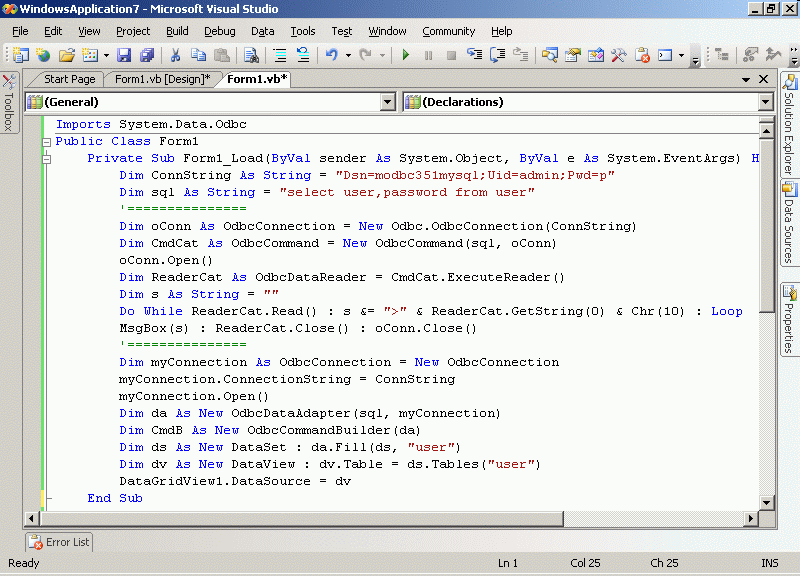
Task: Switch to the Form1.vb [Design] tab
Action: pos(162,79)
